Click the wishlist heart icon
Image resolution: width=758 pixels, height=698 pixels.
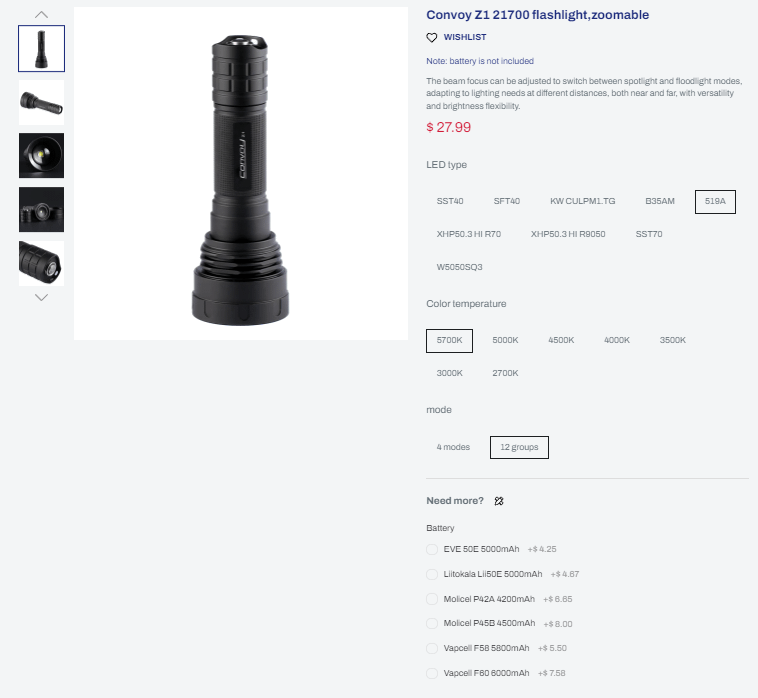pos(432,38)
